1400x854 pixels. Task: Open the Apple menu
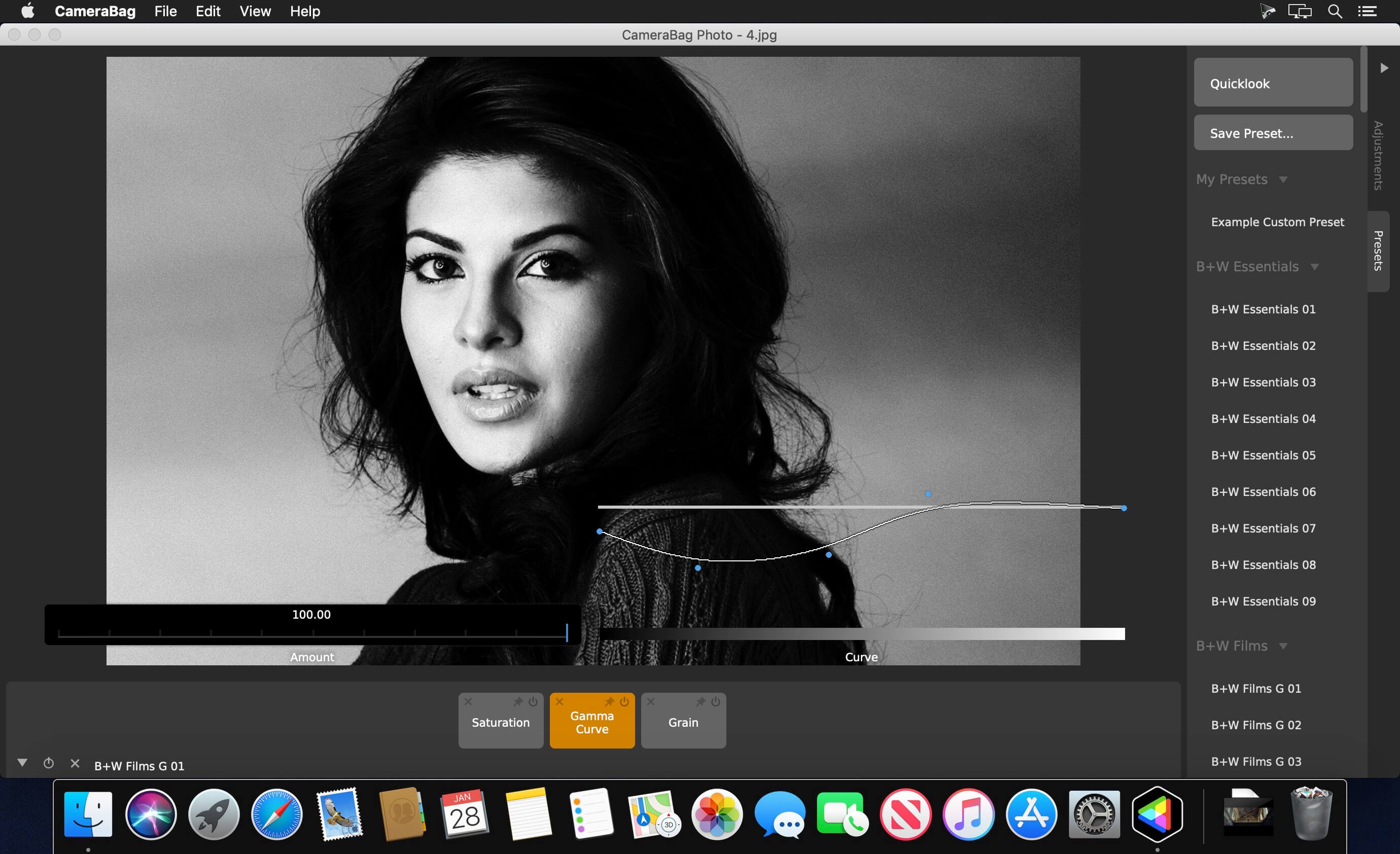(27, 11)
